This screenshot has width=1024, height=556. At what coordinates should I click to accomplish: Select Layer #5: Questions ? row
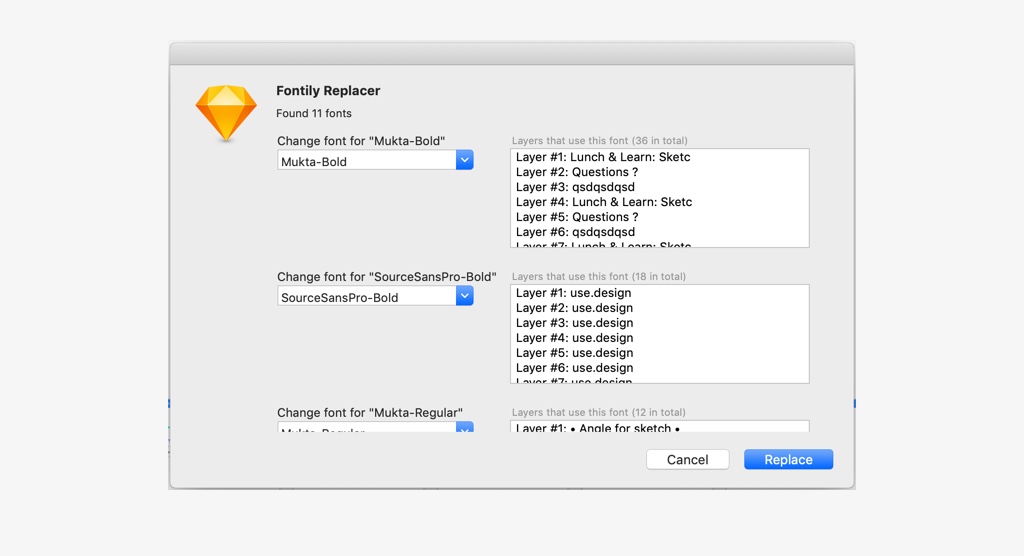660,217
